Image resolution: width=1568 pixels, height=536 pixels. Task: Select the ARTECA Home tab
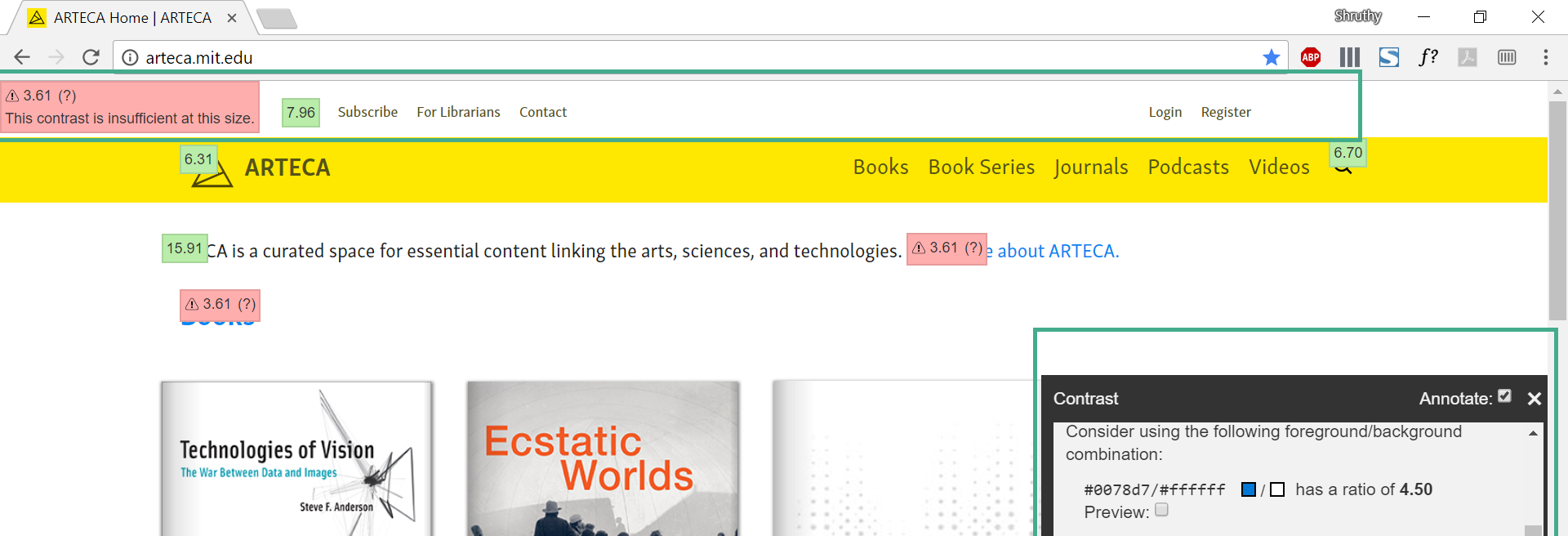pos(132,18)
